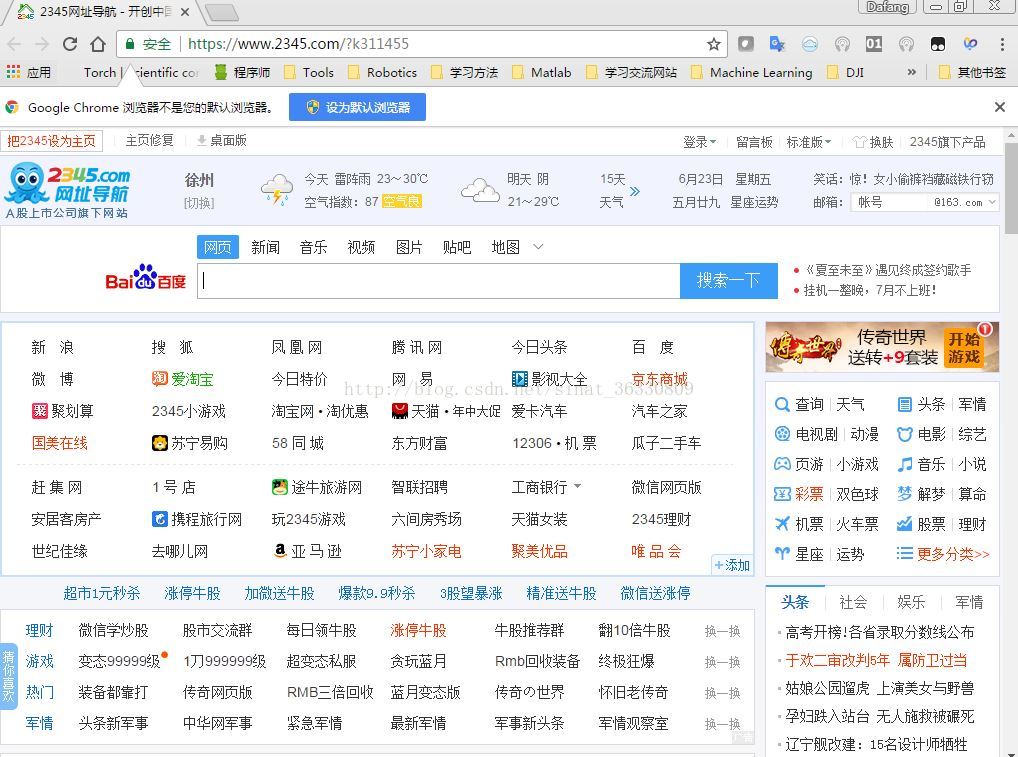Expand the 登录 login dropdown
The width and height of the screenshot is (1018, 757).
coord(699,142)
